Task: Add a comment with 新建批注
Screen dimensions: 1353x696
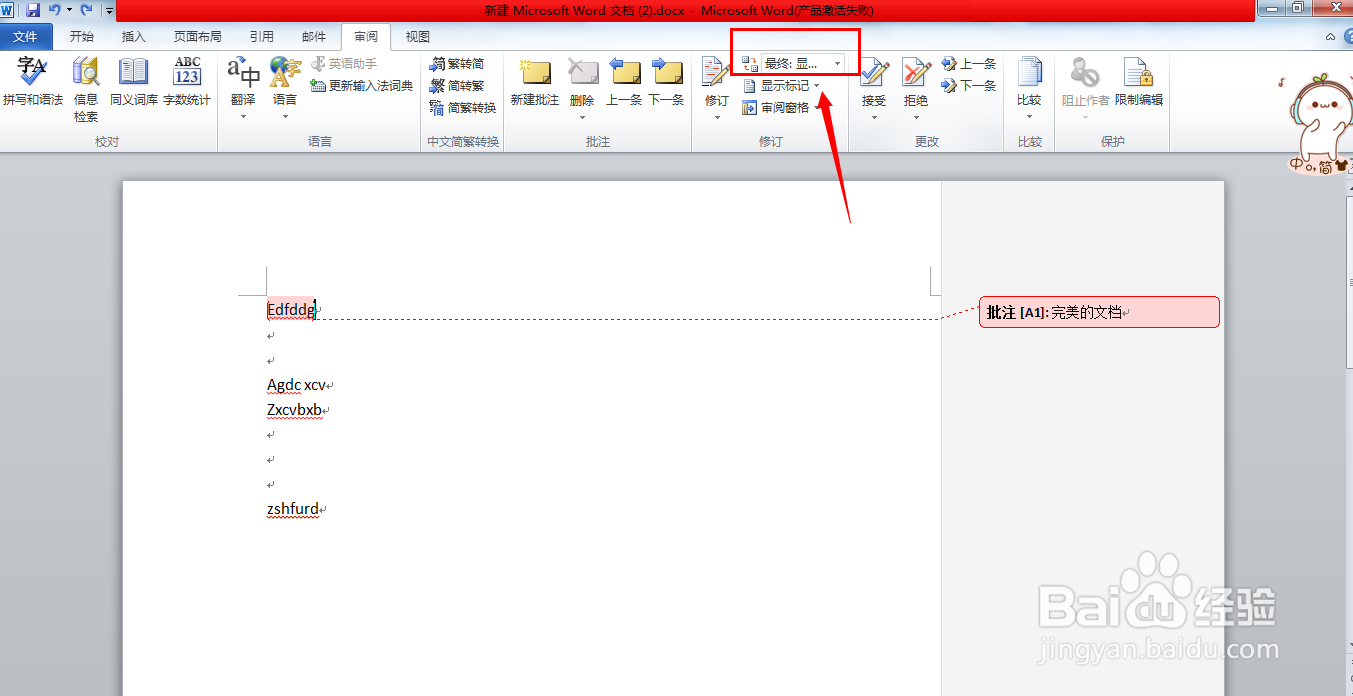Action: [x=535, y=82]
